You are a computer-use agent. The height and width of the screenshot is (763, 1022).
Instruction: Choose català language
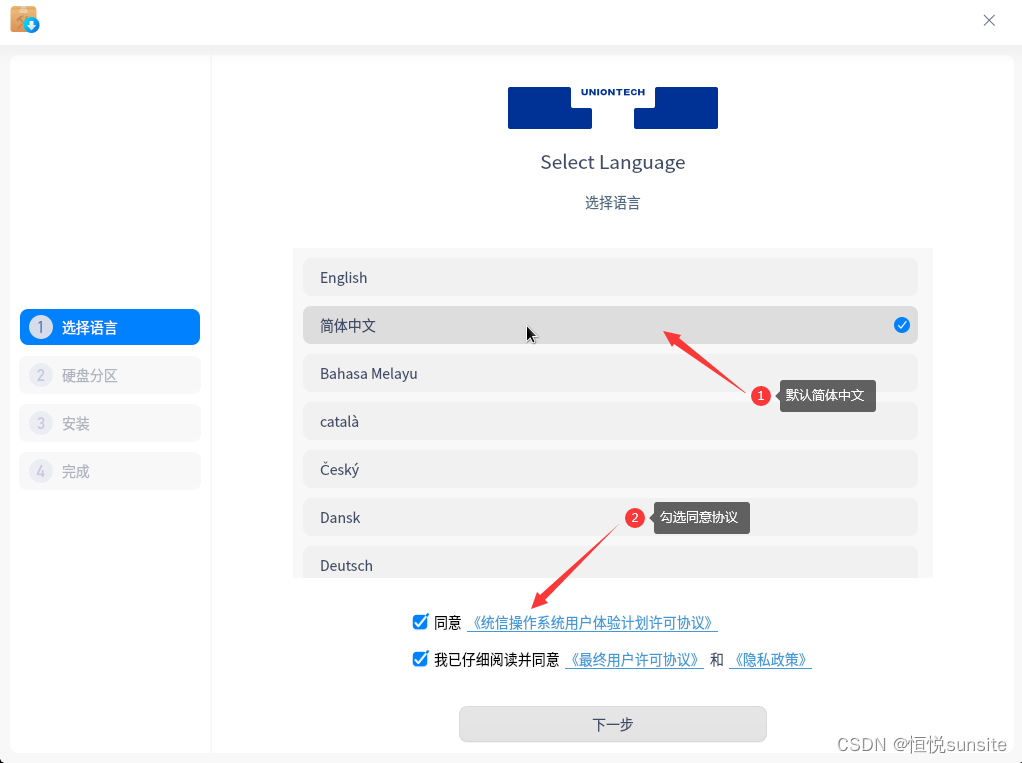(x=610, y=421)
